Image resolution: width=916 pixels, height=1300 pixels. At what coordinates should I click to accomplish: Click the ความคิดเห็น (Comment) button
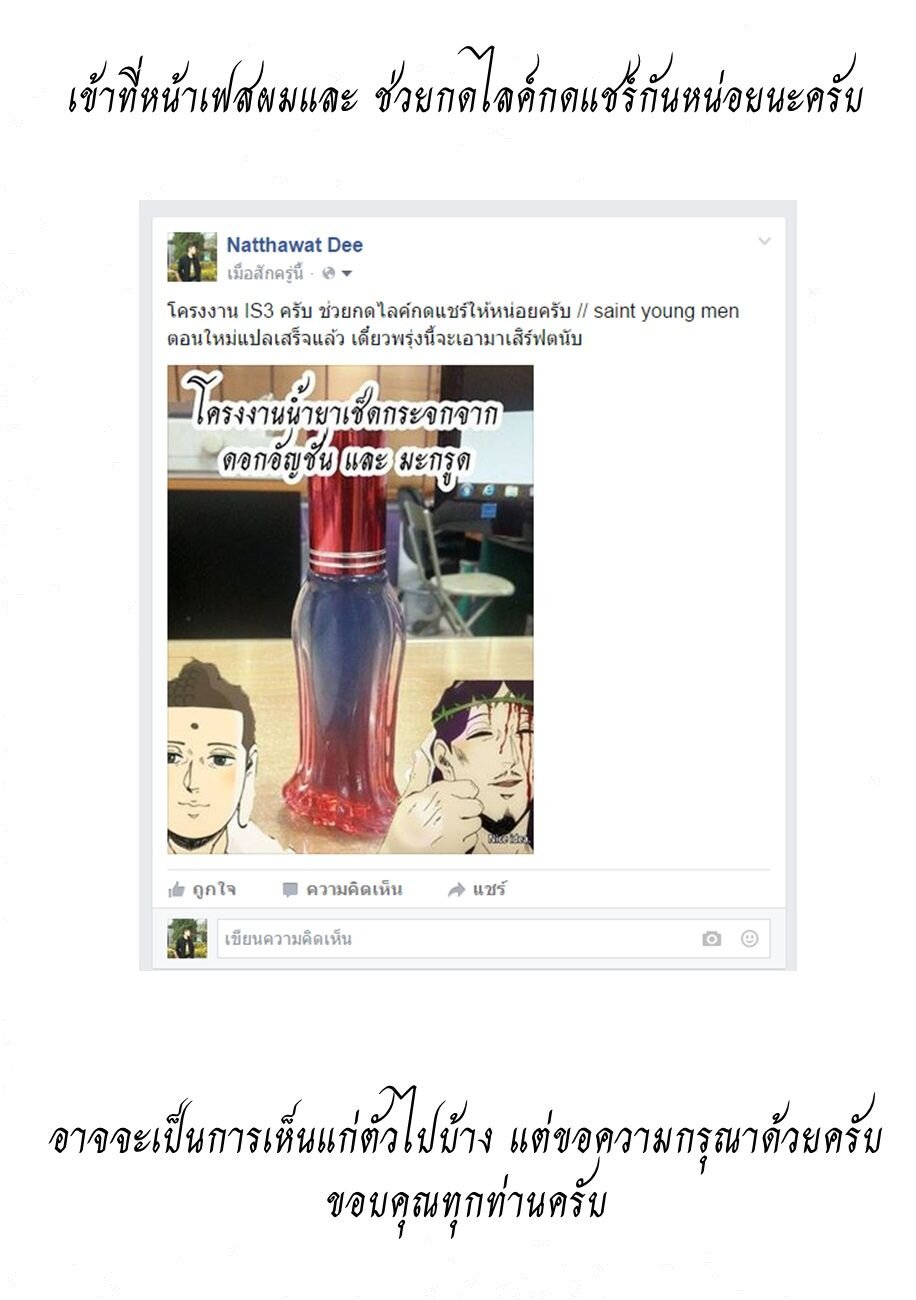tap(342, 889)
